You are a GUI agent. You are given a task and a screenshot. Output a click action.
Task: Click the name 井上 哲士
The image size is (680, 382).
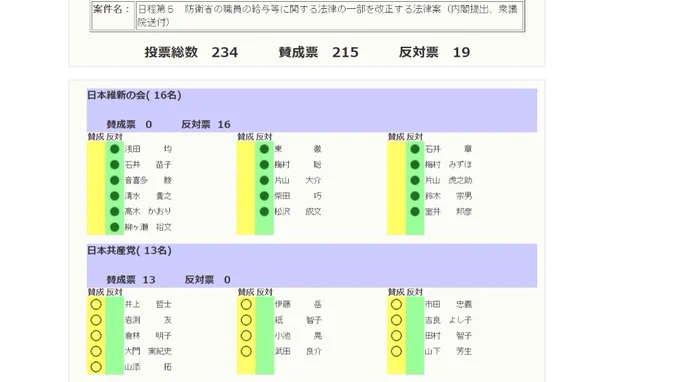point(148,304)
